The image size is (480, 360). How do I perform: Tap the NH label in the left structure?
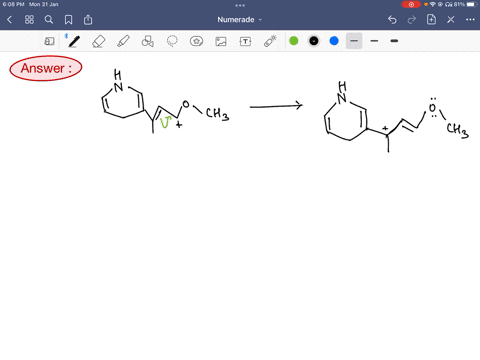(x=118, y=80)
